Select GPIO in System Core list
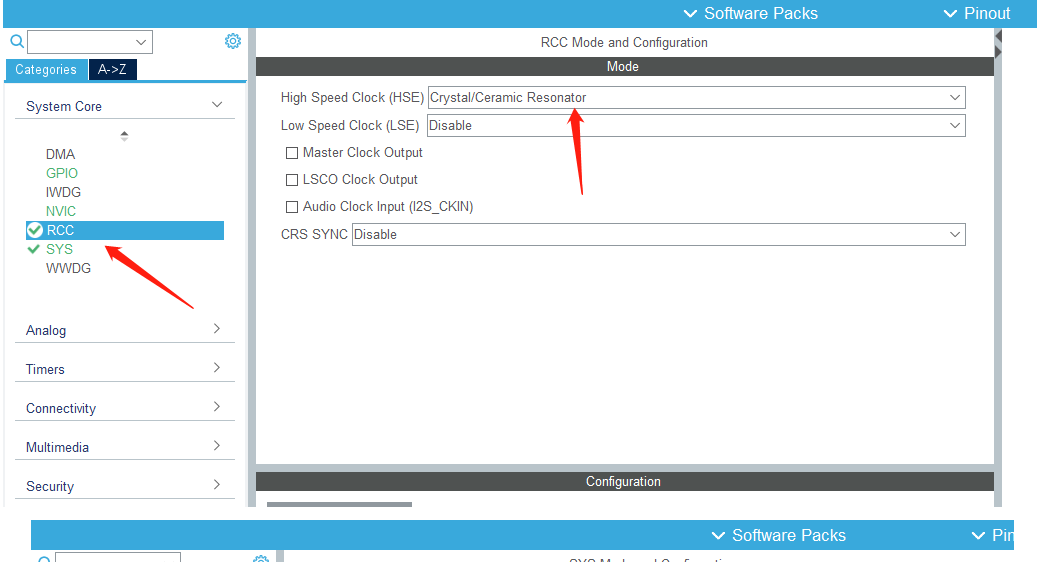Screen dimensions: 1037x562 coord(62,173)
